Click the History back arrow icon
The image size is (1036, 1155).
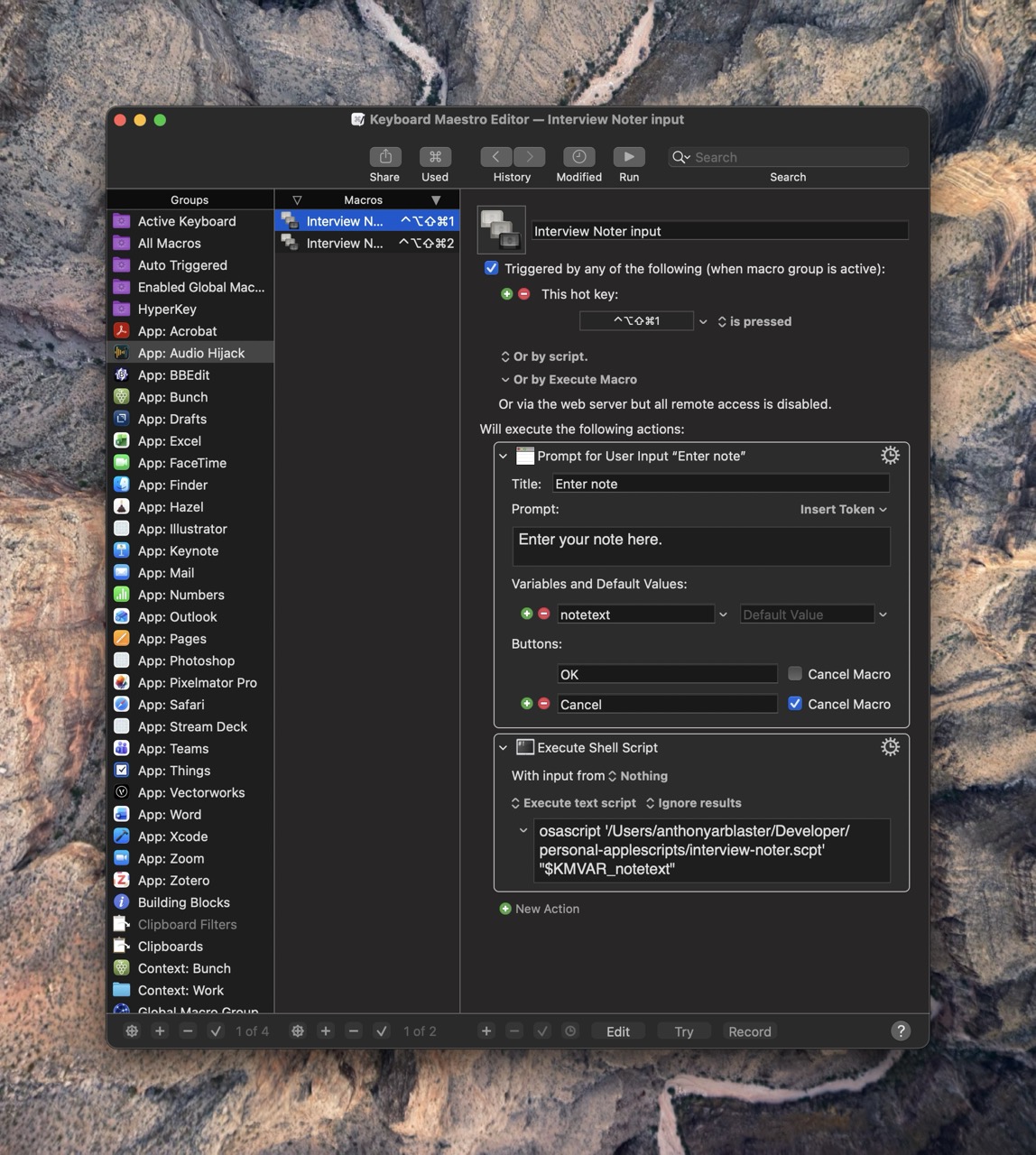[x=495, y=156]
